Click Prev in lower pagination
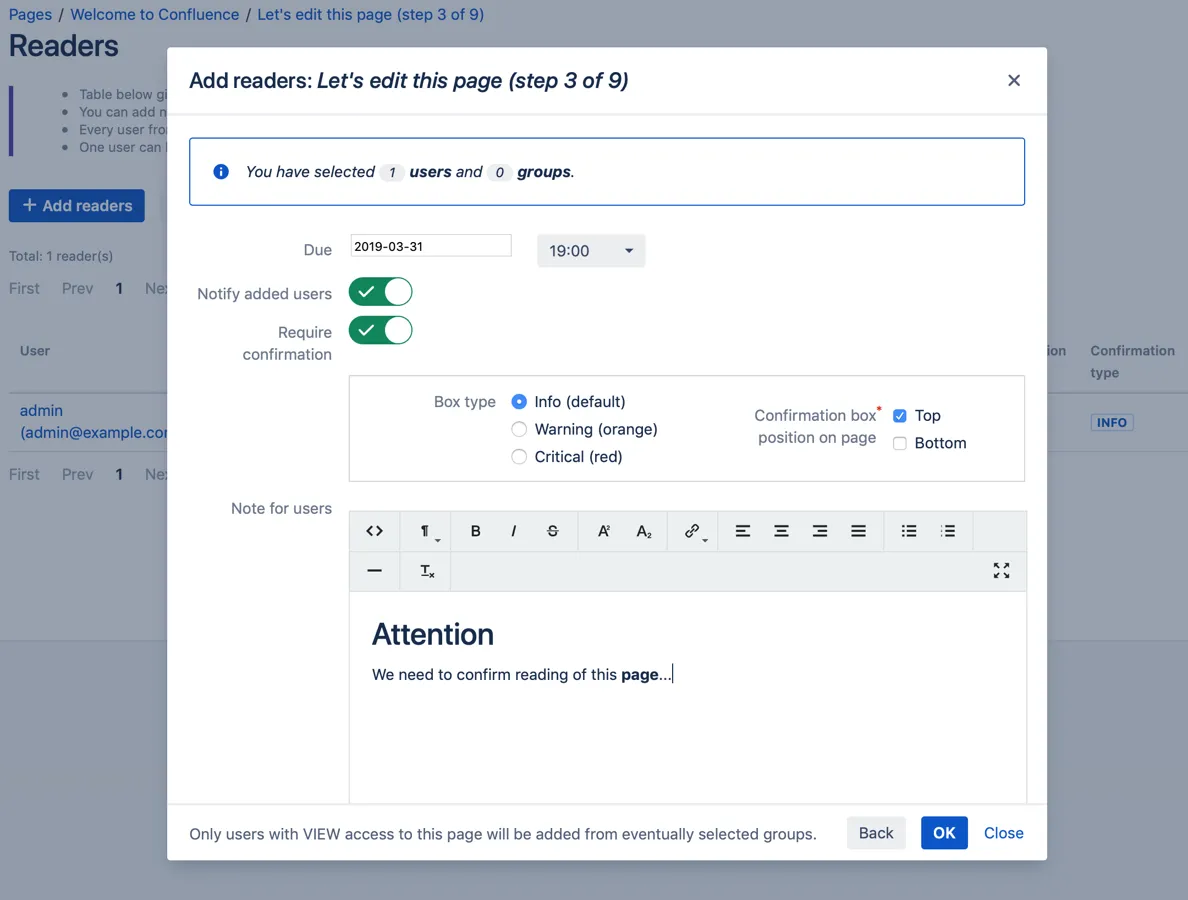Image resolution: width=1188 pixels, height=900 pixels. coord(77,474)
